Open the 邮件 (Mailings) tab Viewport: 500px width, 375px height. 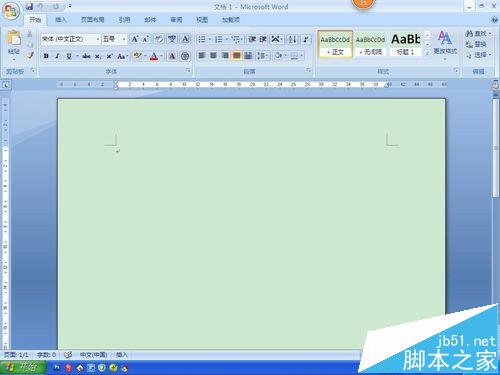click(x=150, y=20)
